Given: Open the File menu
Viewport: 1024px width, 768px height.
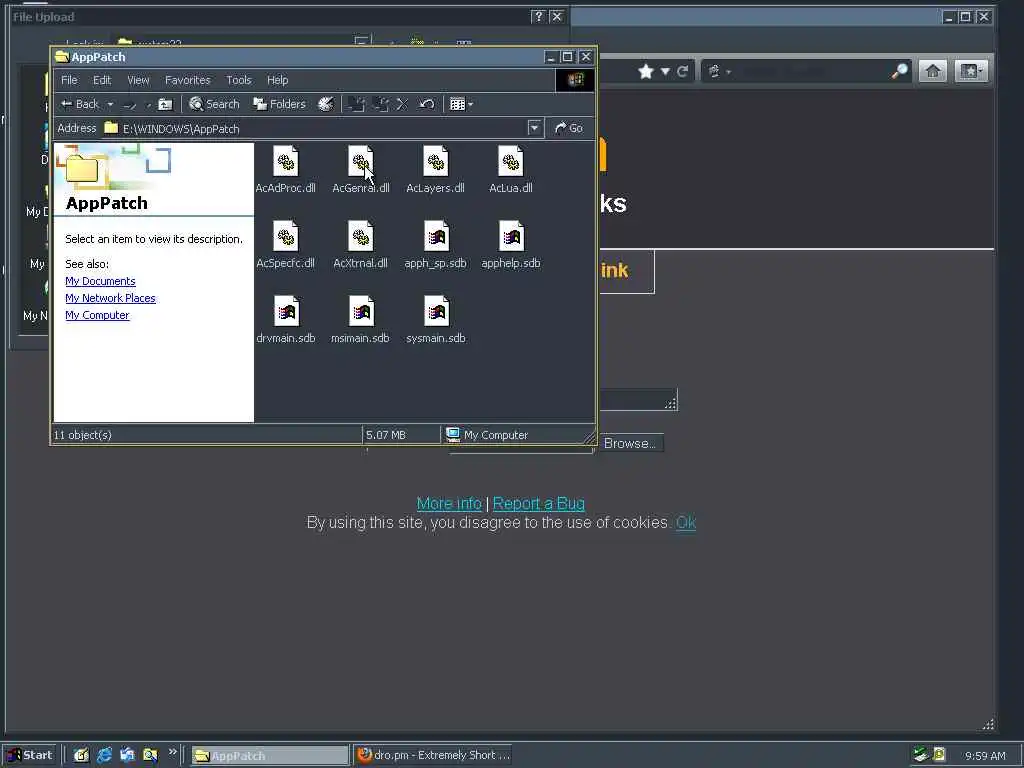Looking at the screenshot, I should click(69, 80).
